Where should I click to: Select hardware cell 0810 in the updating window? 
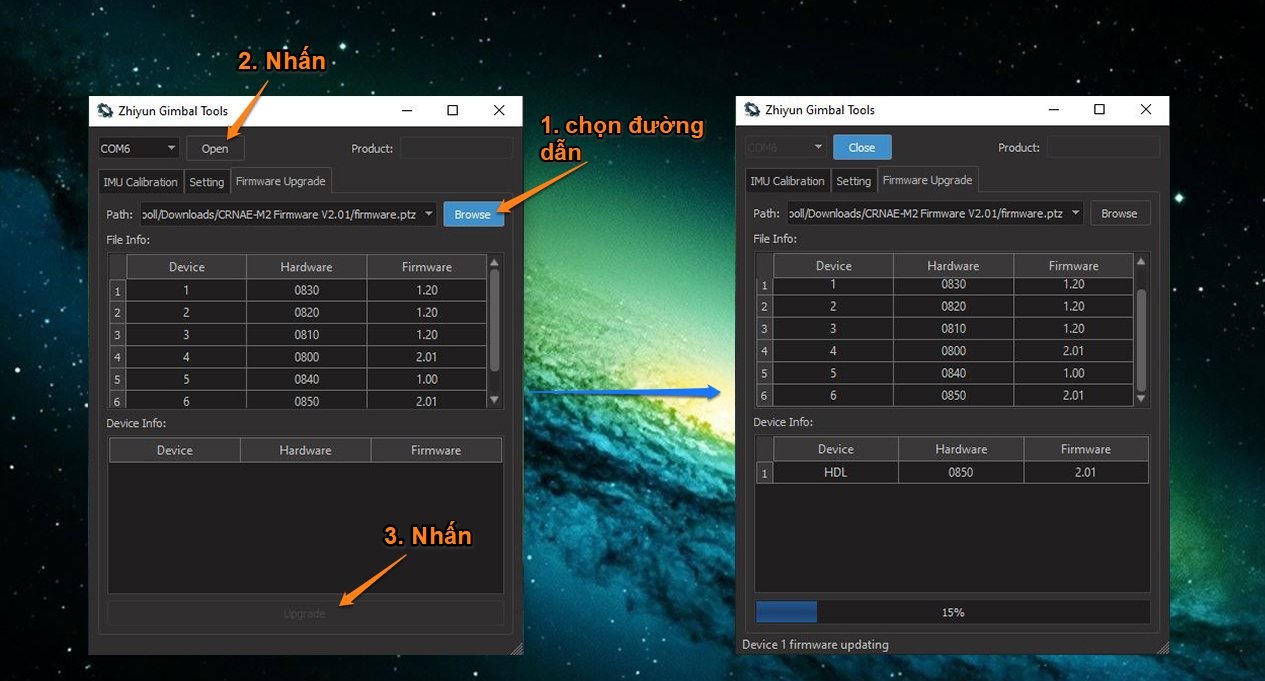[953, 328]
